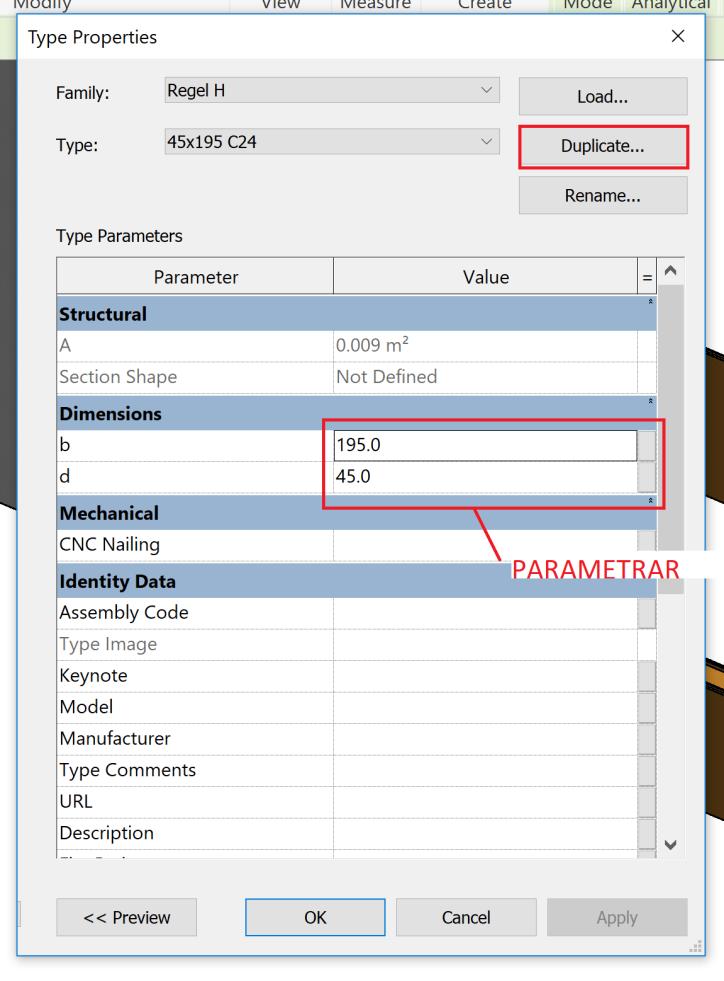Select the d value cell 45.0

(x=485, y=477)
